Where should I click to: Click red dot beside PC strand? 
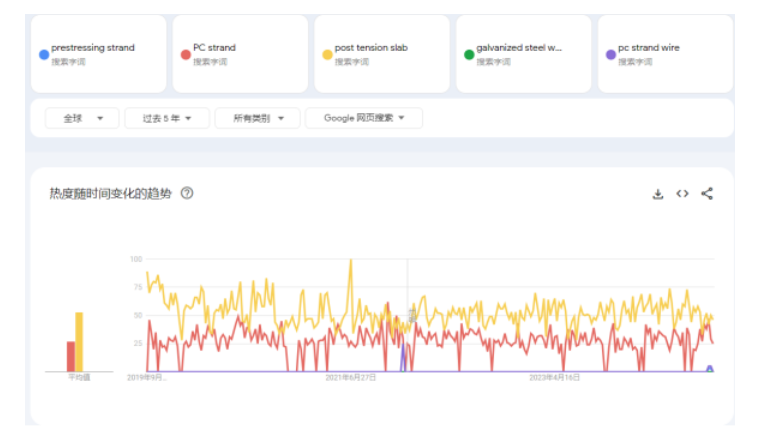point(185,54)
